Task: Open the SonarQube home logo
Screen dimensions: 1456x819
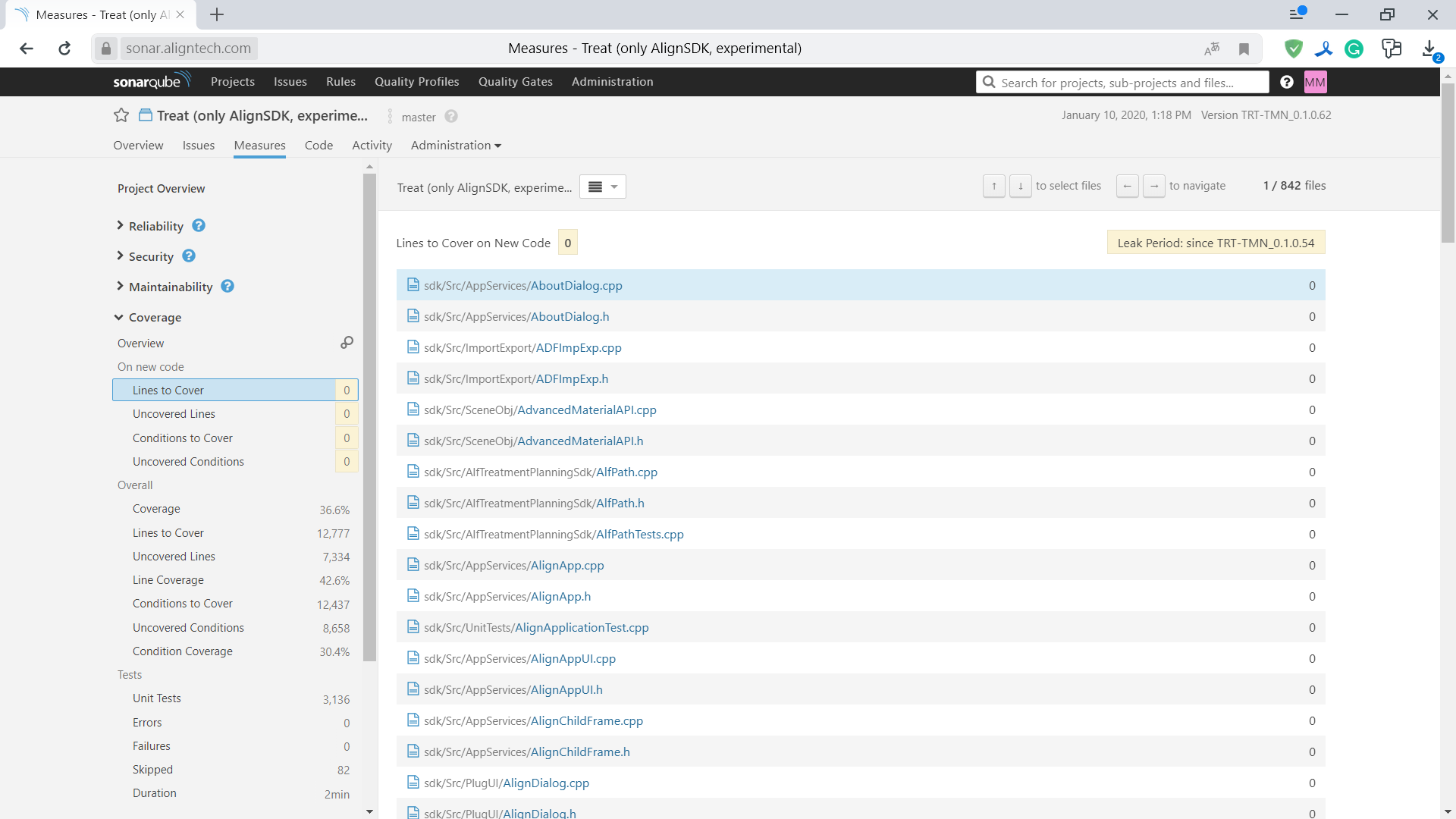Action: tap(151, 81)
